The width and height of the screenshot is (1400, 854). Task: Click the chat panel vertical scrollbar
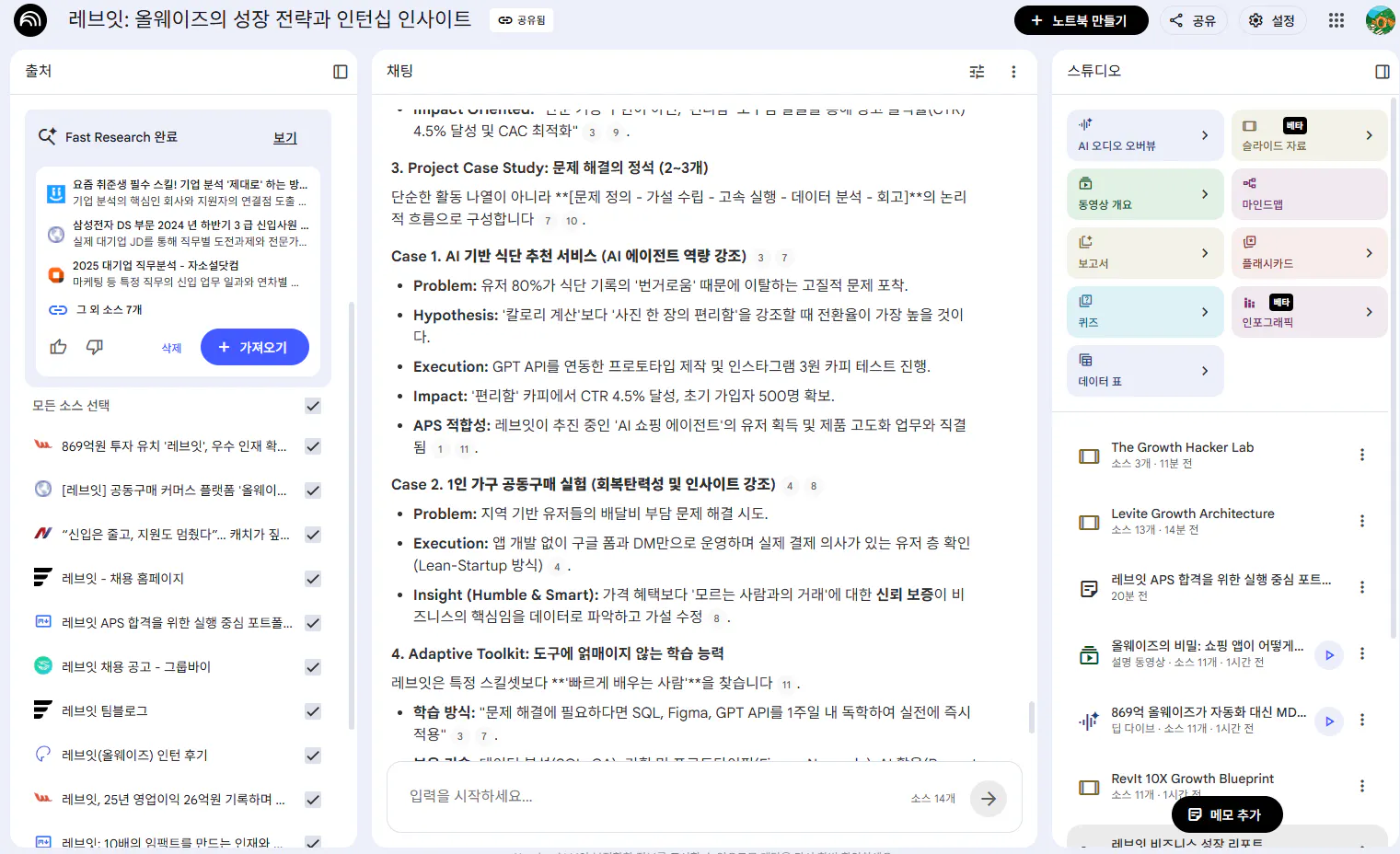[1031, 718]
